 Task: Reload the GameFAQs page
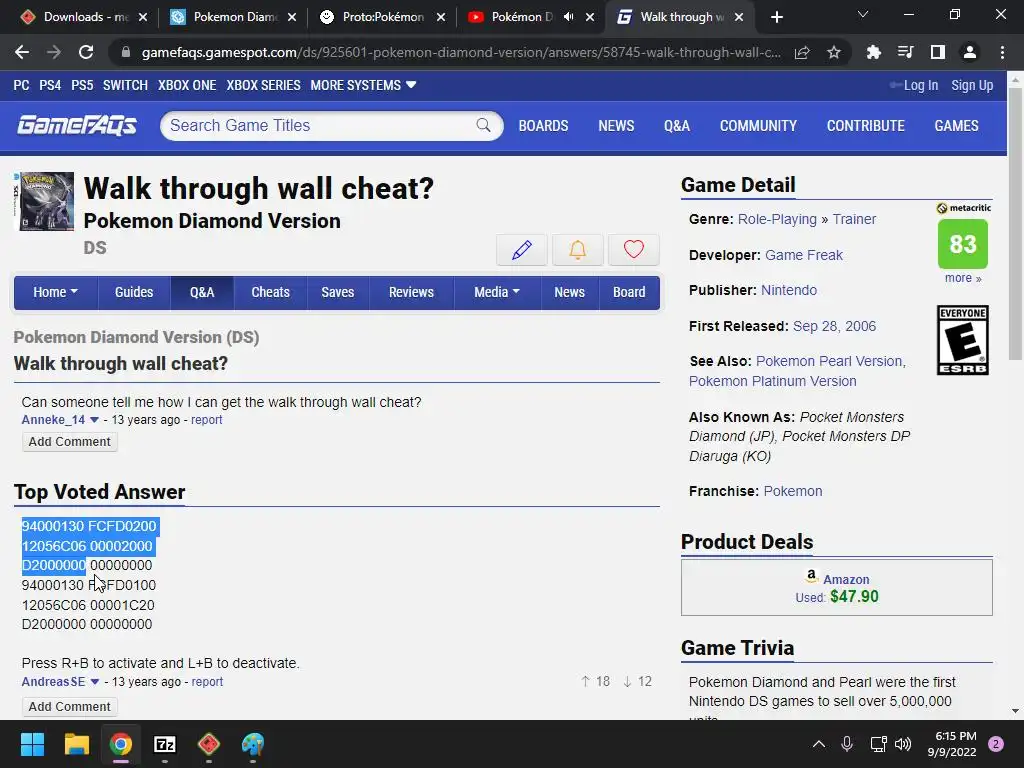(86, 52)
